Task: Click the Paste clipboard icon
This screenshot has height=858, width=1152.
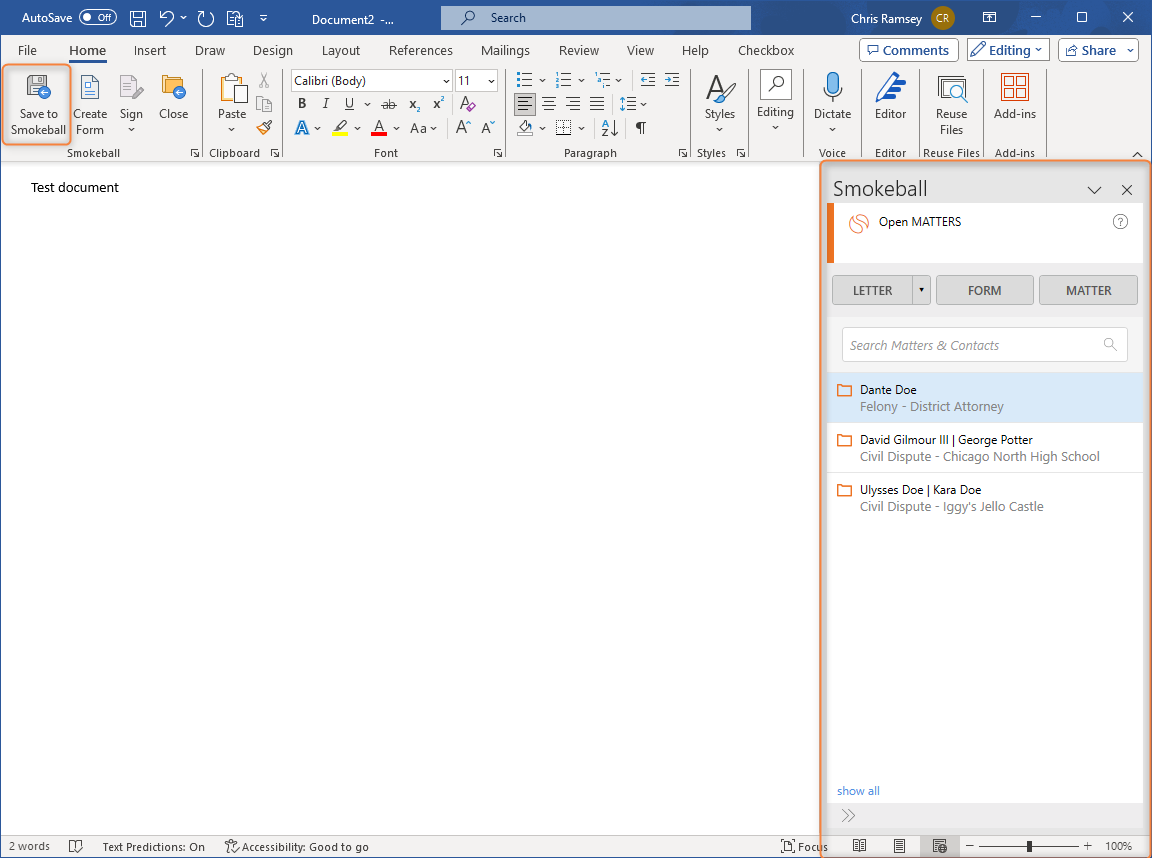Action: click(x=232, y=88)
